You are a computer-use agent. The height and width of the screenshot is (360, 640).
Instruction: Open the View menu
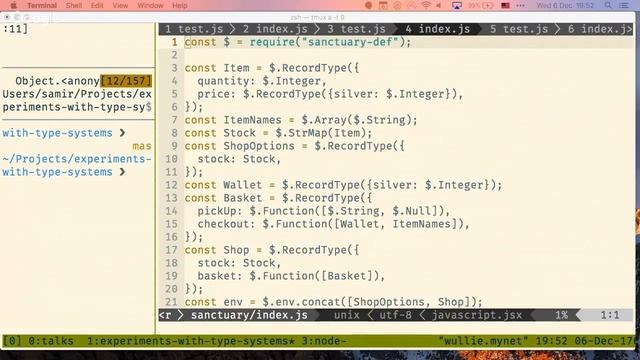(120, 6)
